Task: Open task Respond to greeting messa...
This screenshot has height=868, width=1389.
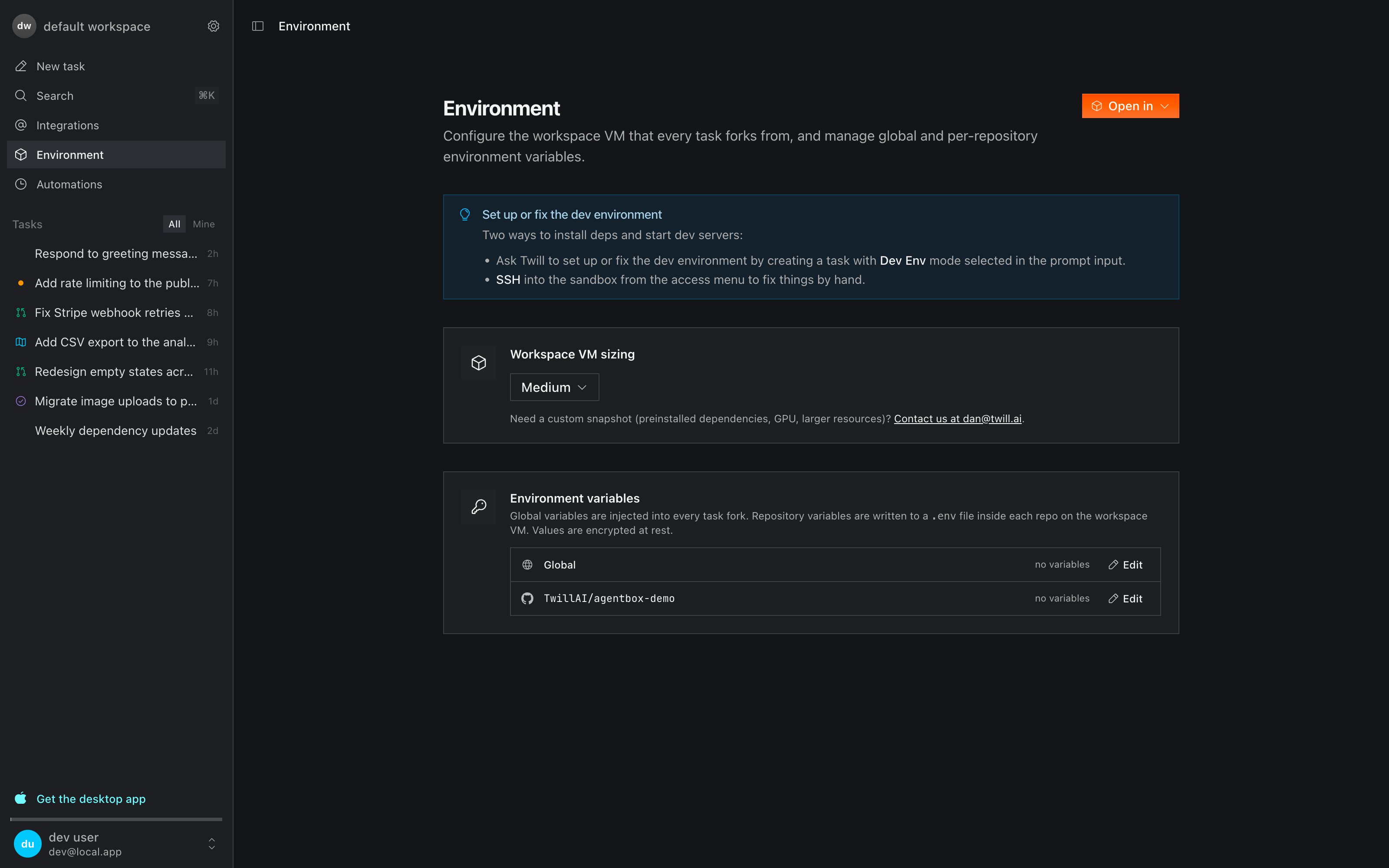Action: click(x=116, y=254)
